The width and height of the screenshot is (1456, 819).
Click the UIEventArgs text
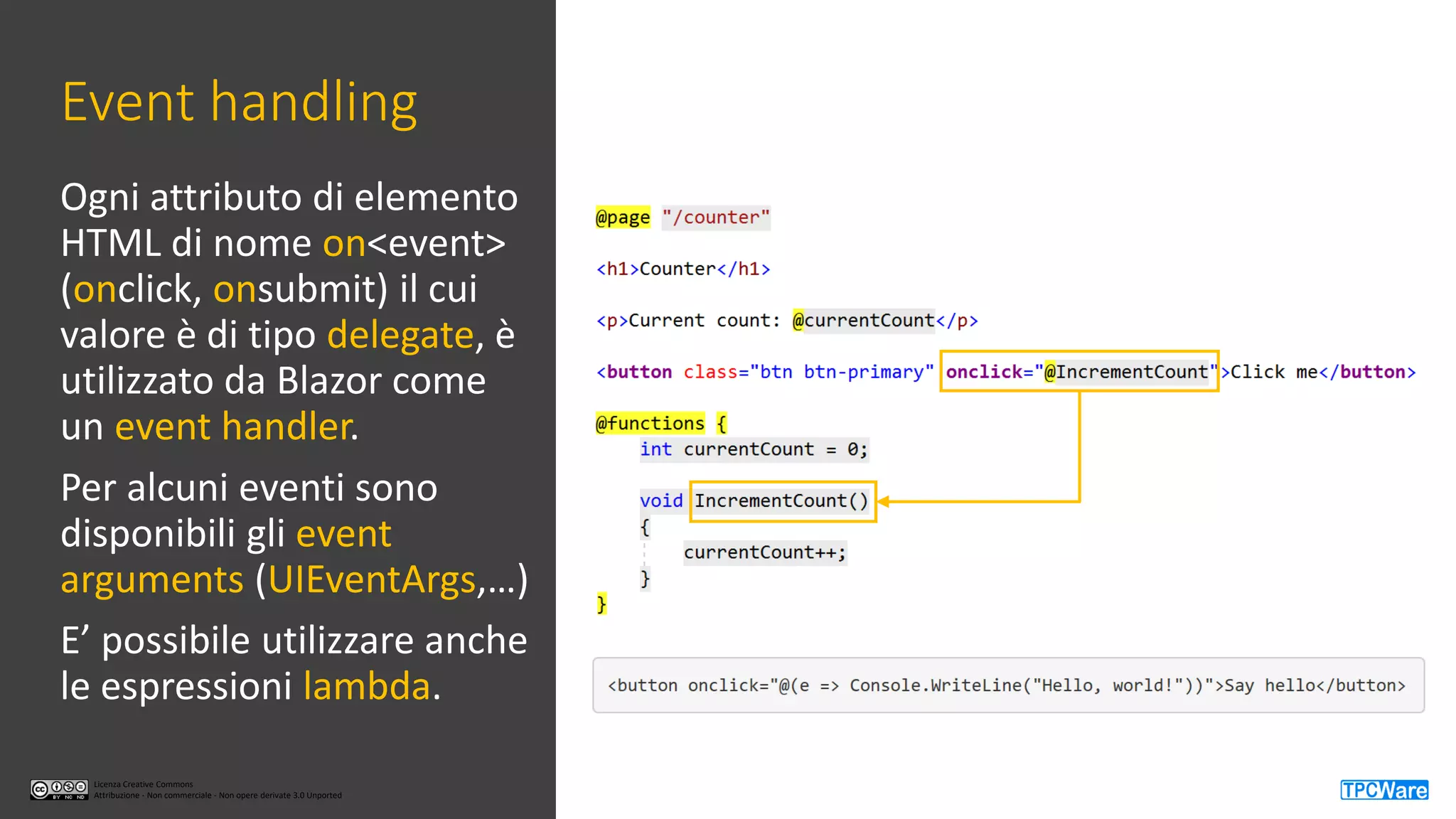(371, 579)
